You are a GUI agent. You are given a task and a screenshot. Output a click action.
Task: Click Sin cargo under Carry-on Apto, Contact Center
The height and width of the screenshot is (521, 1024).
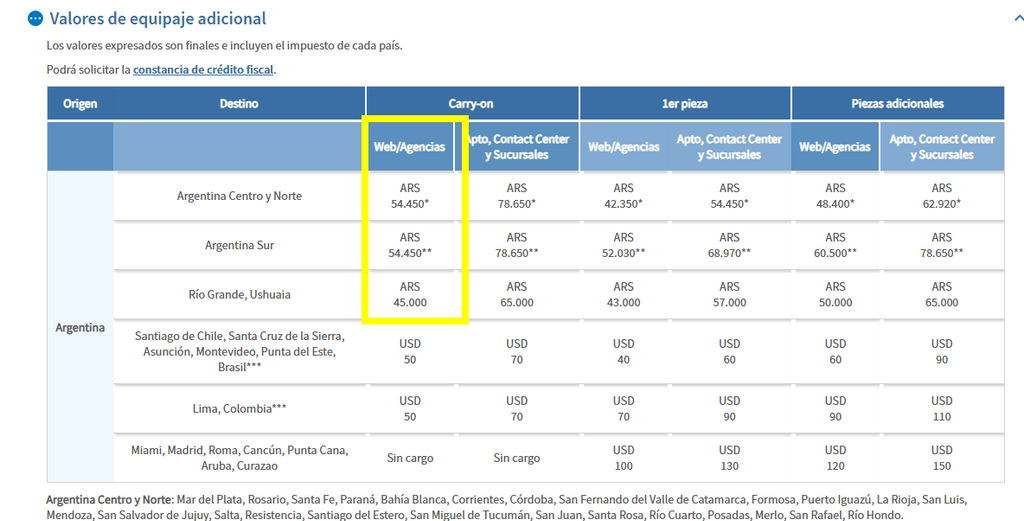coord(517,458)
